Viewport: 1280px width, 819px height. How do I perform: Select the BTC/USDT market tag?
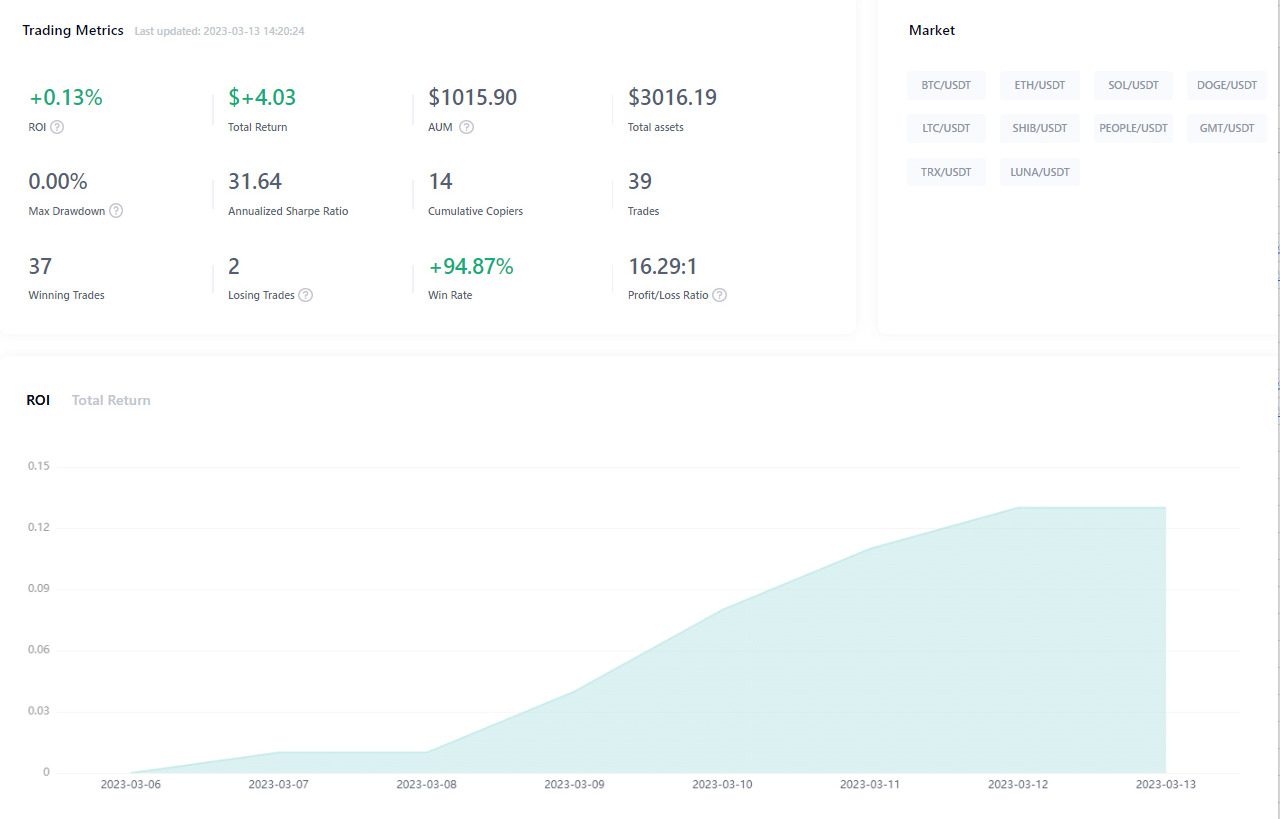pos(946,85)
